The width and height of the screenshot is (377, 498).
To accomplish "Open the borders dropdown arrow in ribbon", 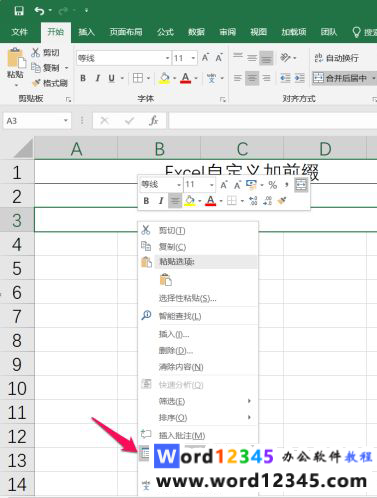I will [149, 78].
